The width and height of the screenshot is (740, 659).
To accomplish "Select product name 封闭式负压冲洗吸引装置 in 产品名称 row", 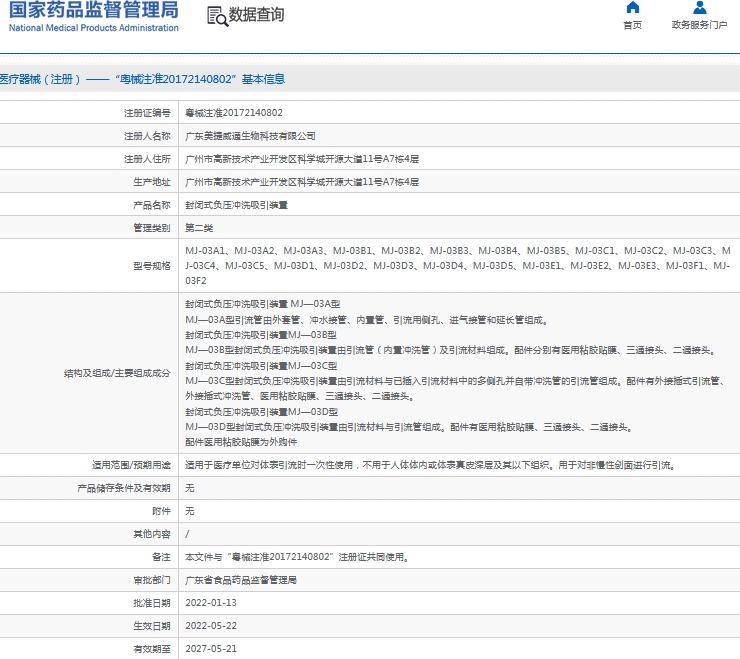I will (x=236, y=205).
